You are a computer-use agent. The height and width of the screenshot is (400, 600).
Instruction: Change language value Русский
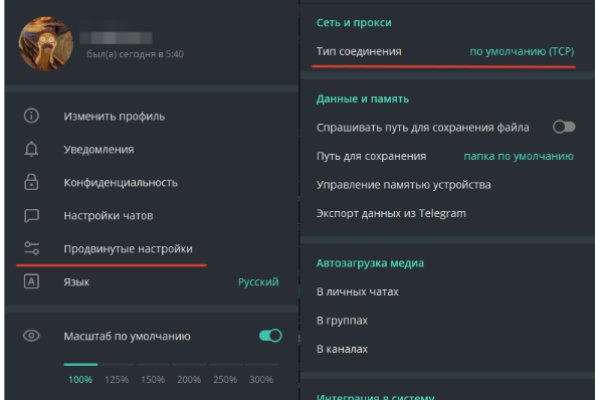(258, 282)
